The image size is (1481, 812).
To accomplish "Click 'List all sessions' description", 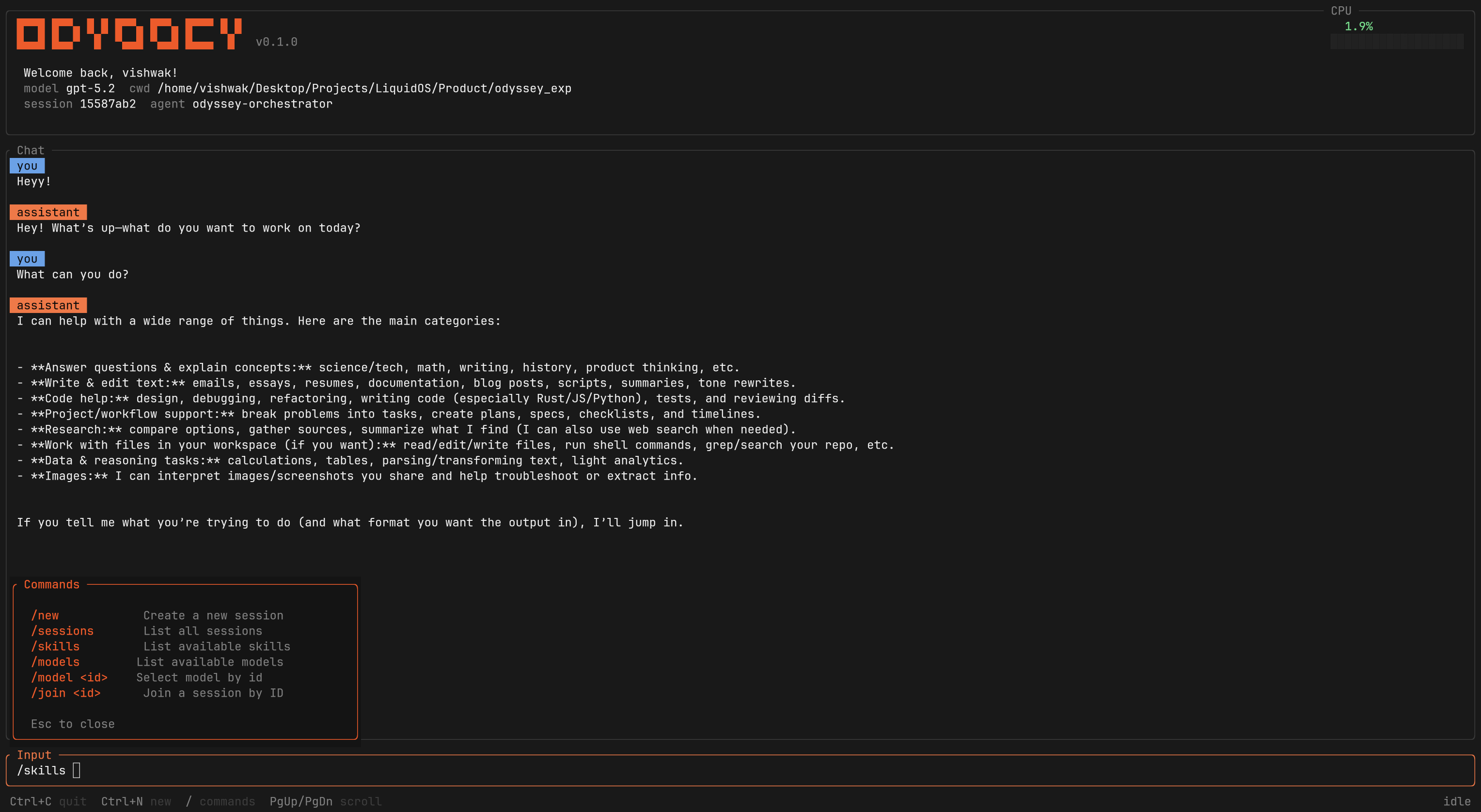I will click(203, 631).
